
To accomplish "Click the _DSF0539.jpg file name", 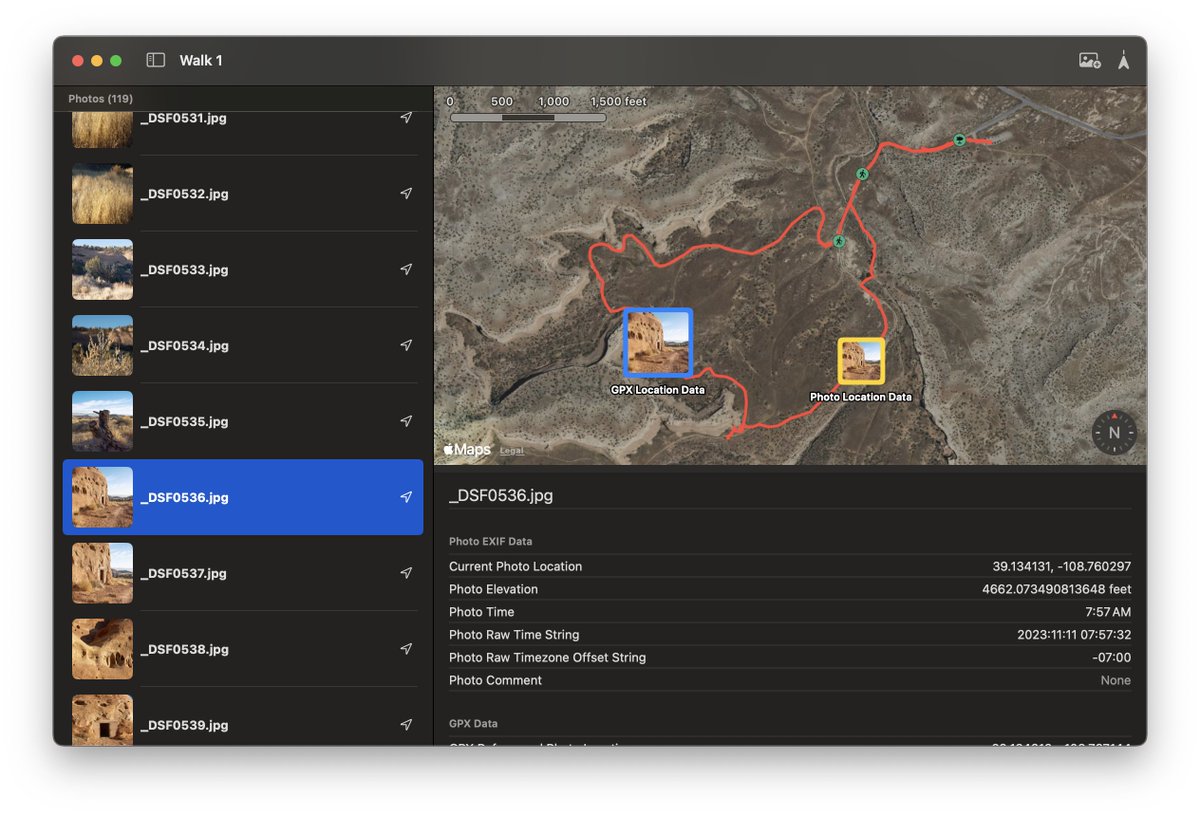I will [x=184, y=725].
